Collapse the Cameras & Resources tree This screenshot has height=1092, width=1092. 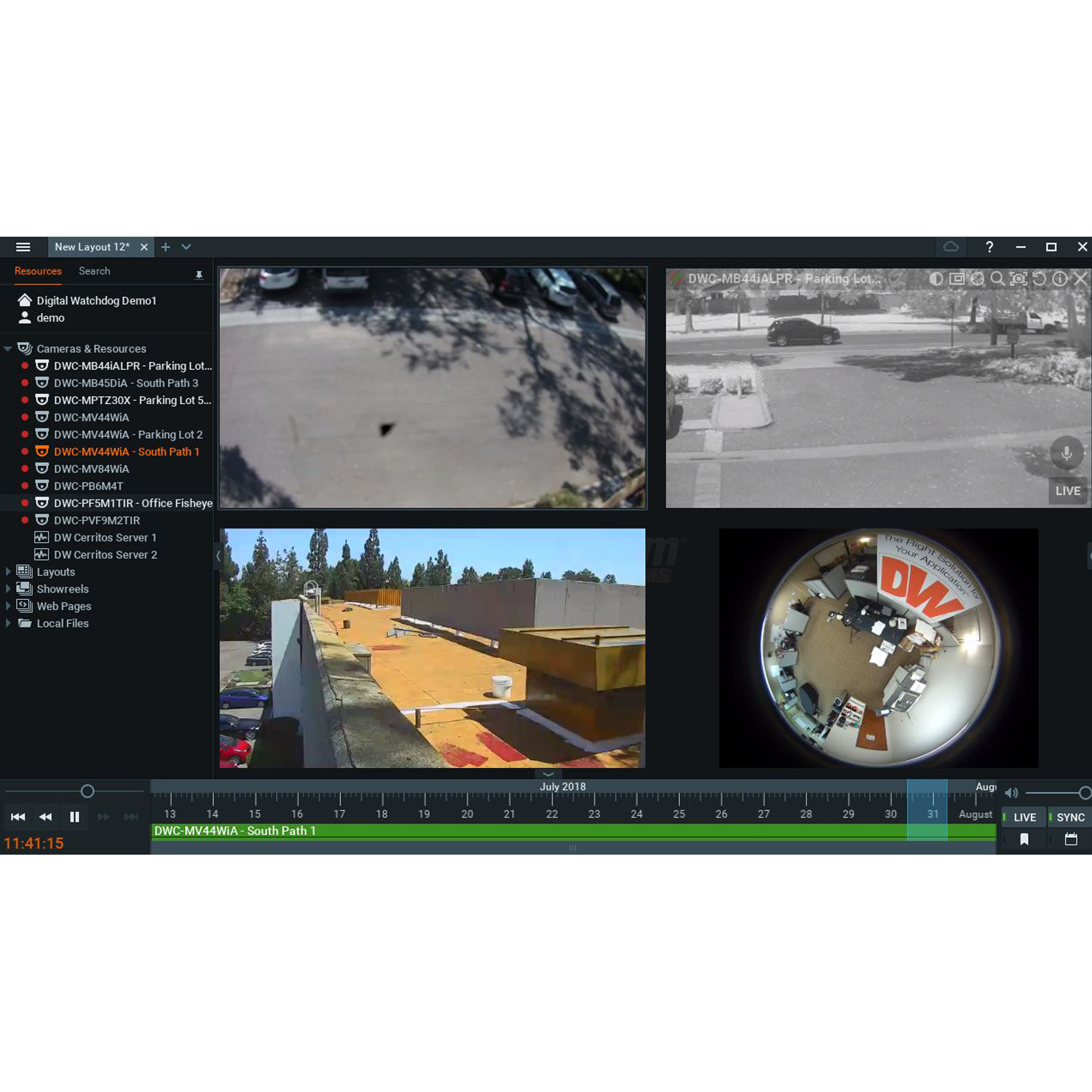[8, 349]
